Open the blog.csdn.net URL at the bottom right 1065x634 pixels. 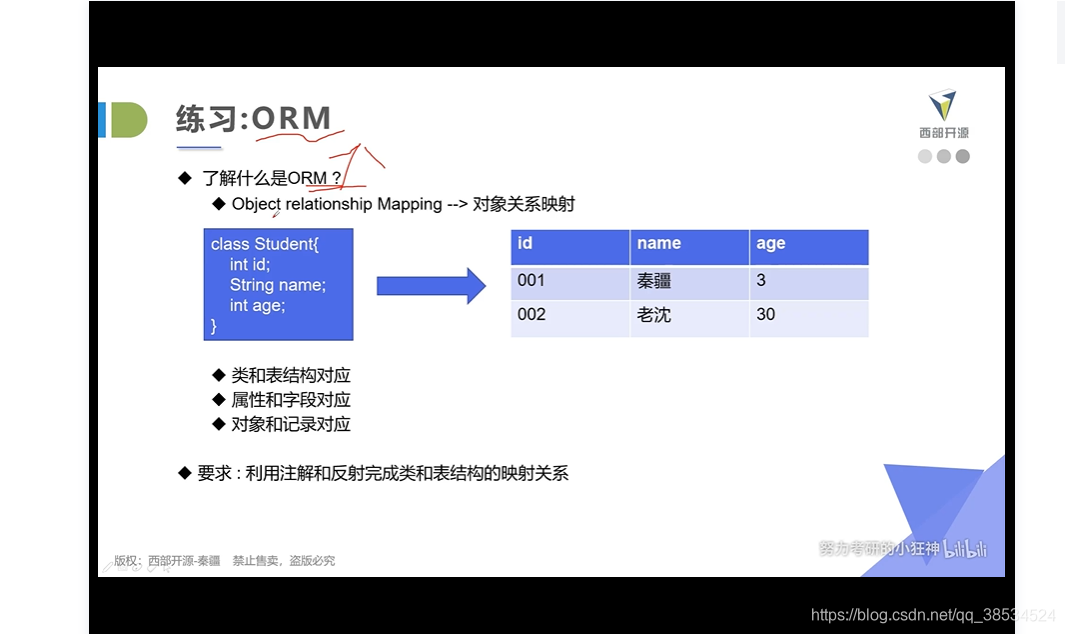[933, 615]
